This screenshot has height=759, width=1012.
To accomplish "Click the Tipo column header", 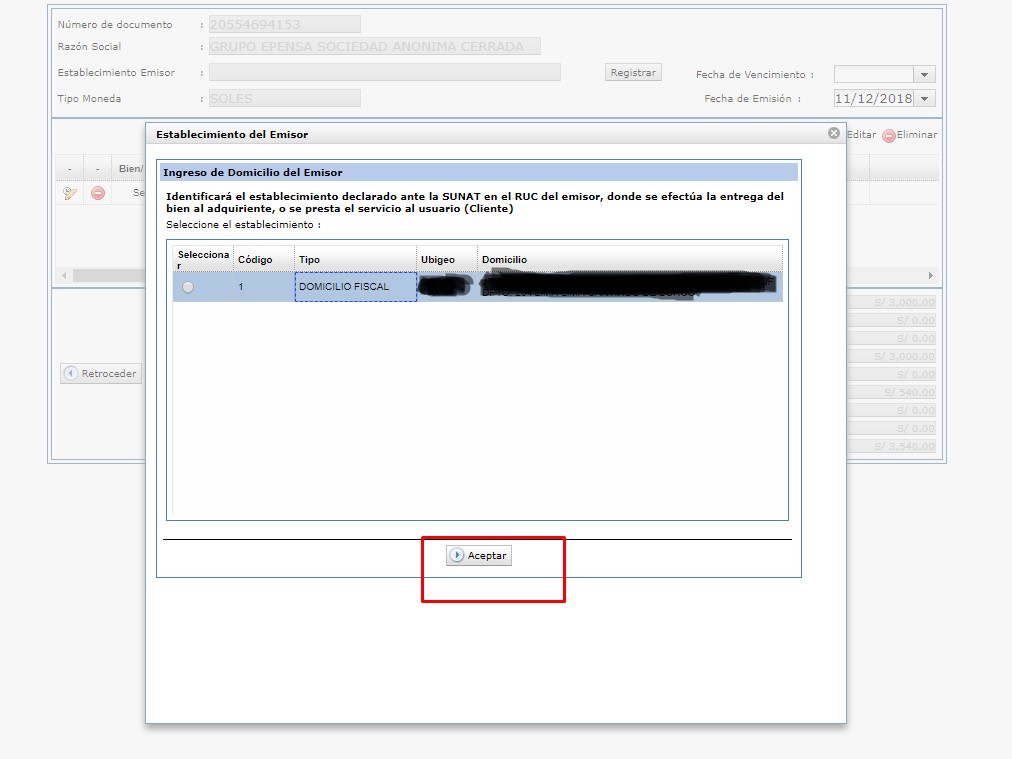I will [355, 259].
